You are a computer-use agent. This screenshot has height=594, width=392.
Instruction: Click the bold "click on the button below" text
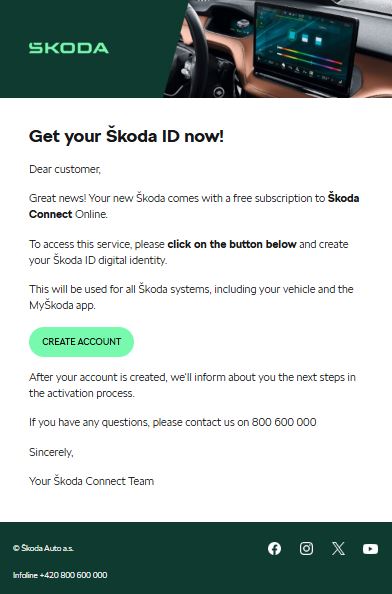point(232,244)
